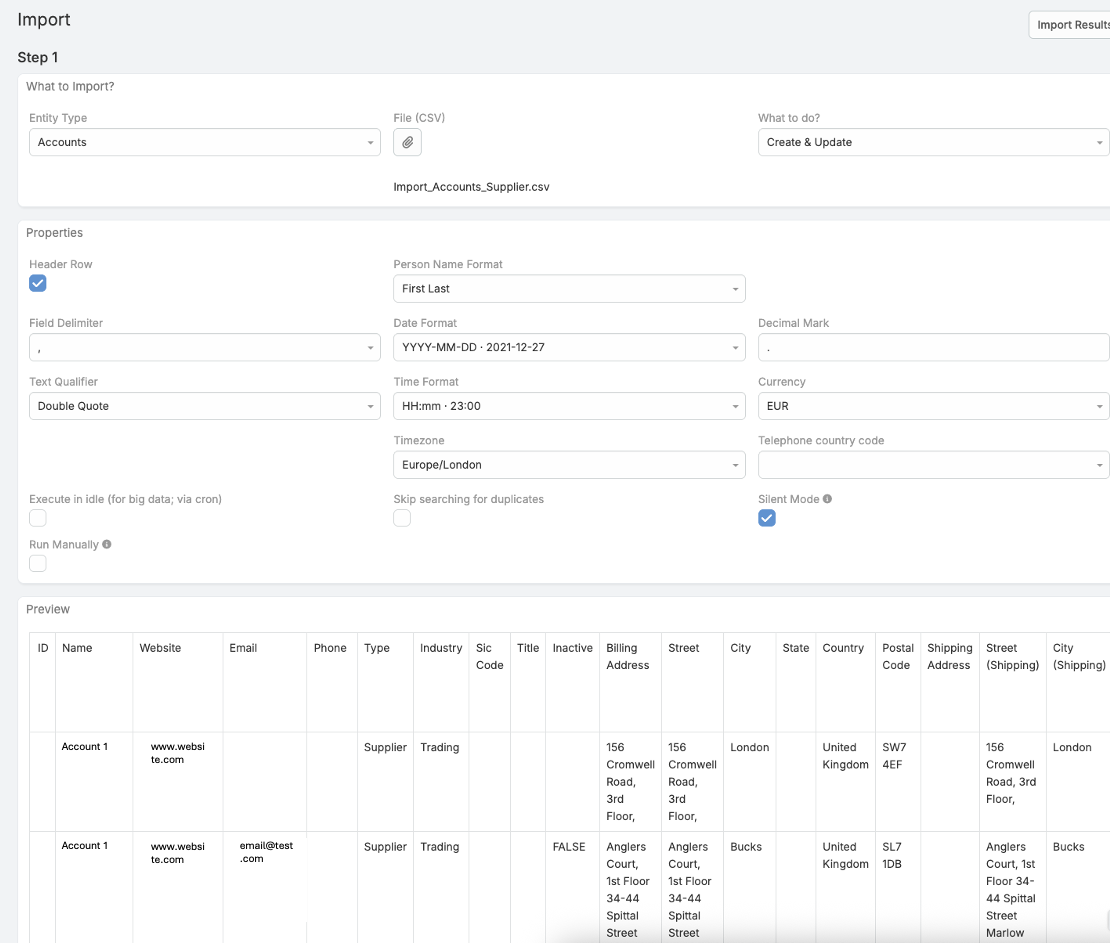Open the Timezone dropdown

[568, 465]
